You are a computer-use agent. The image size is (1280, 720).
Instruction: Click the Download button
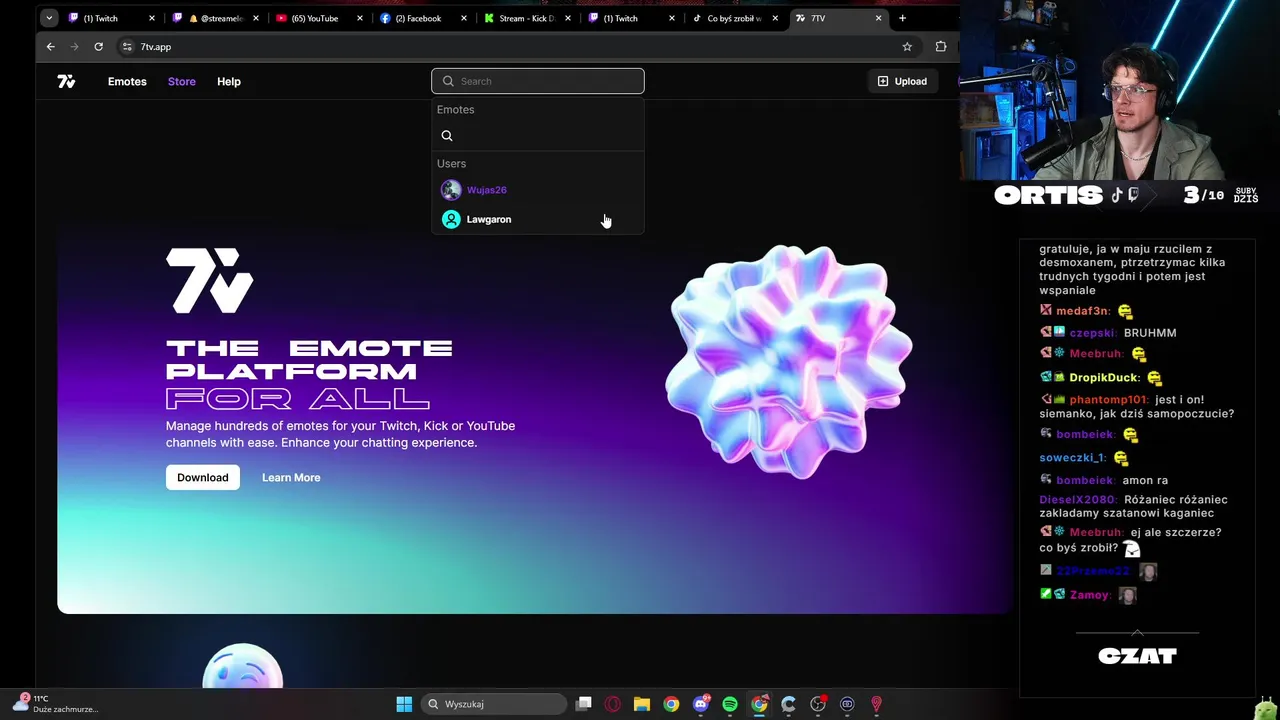click(x=203, y=477)
